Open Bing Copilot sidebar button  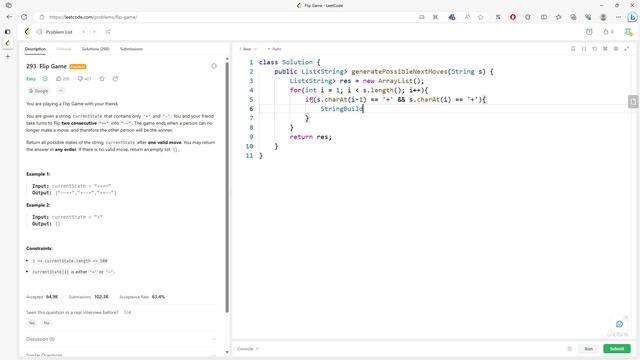[x=633, y=17]
